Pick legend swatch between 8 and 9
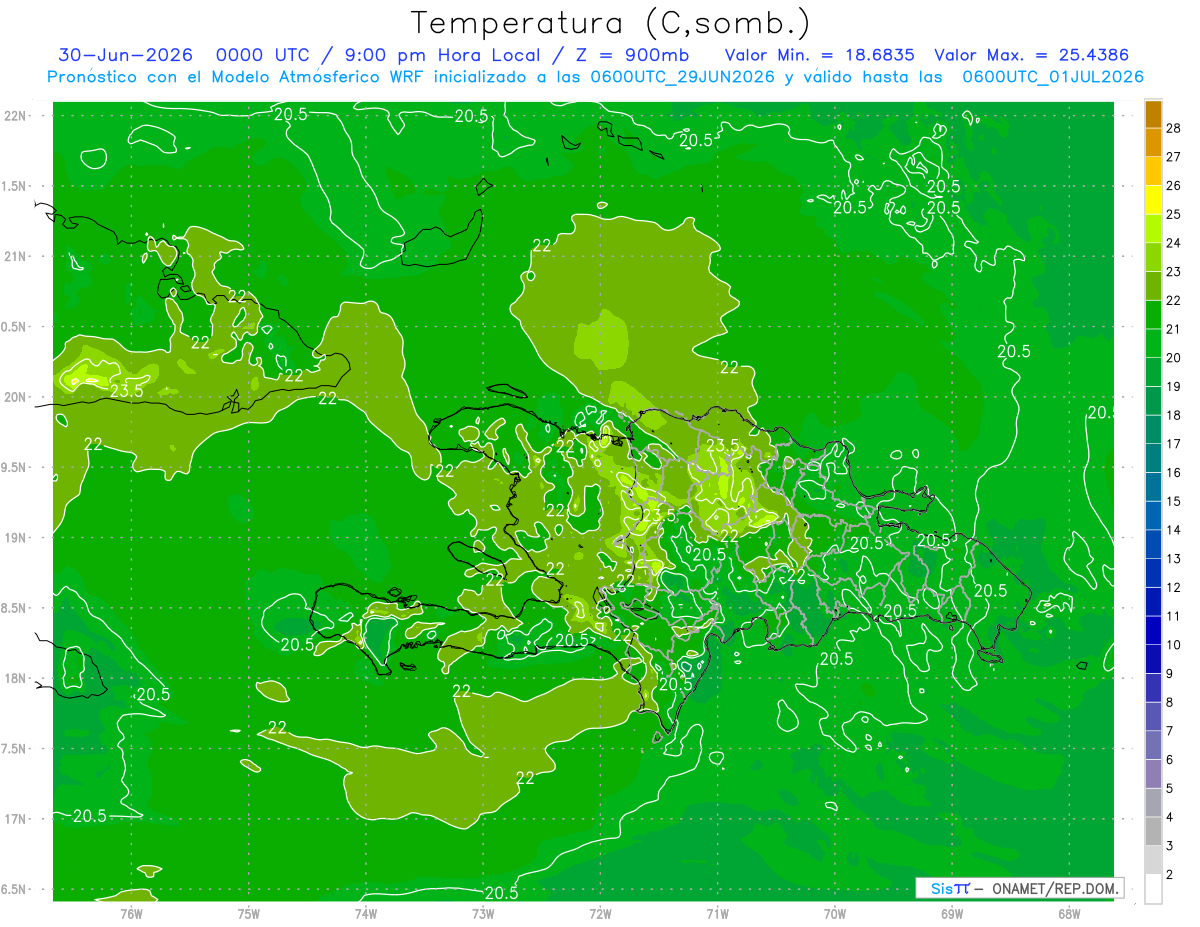This screenshot has height=927, width=1200. click(x=1153, y=688)
